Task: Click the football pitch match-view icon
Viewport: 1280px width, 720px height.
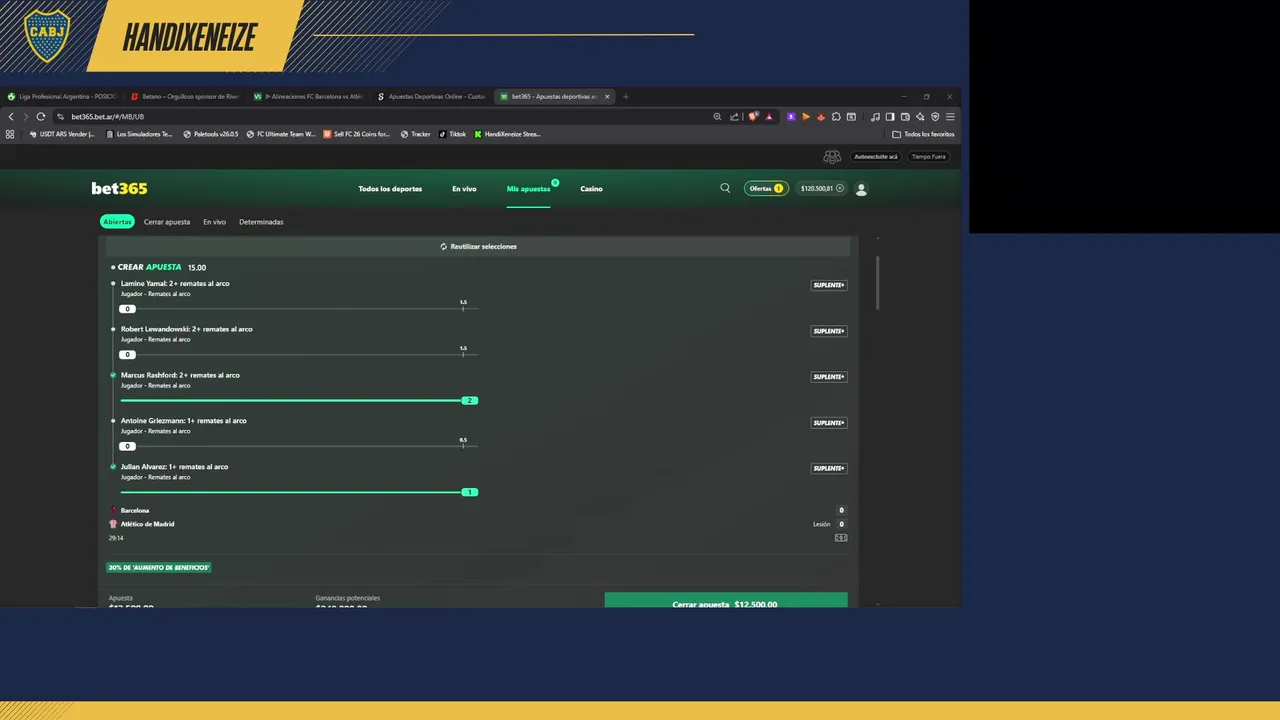Action: click(x=841, y=538)
